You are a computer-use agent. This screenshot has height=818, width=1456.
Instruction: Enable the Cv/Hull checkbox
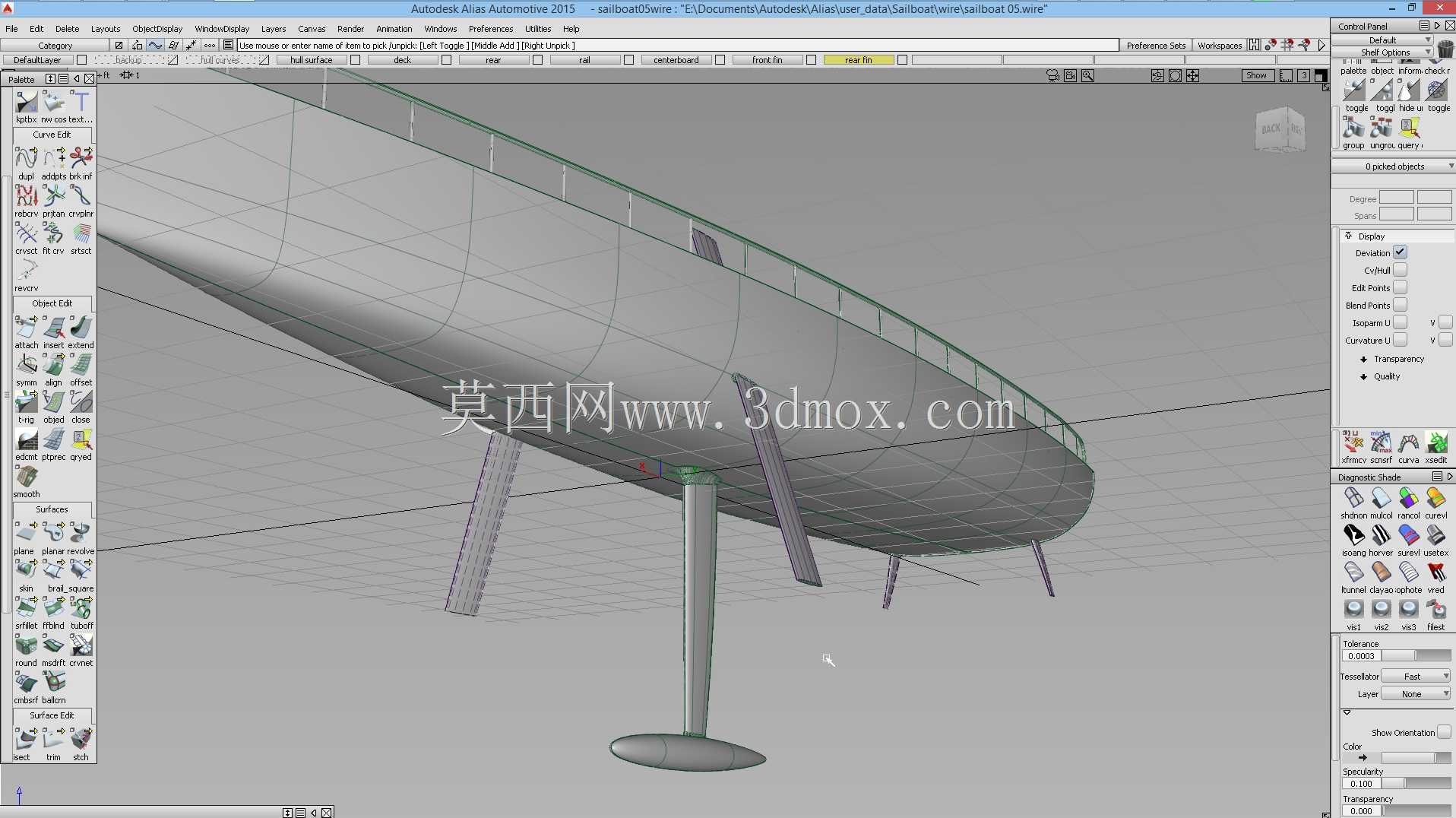coord(1400,270)
